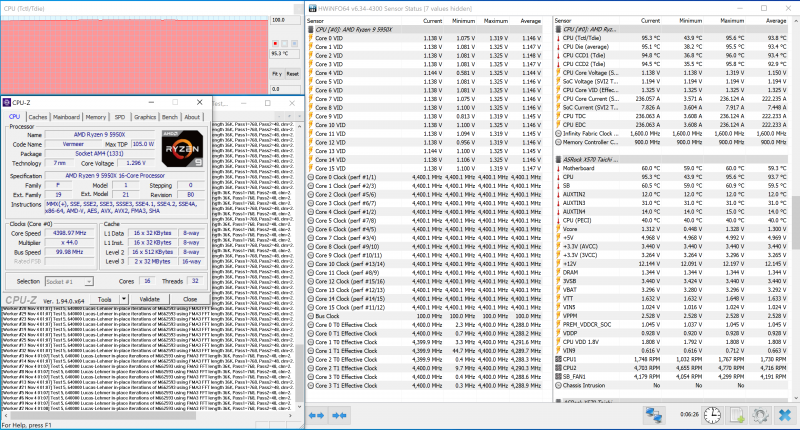This screenshot has width=800, height=430.
Task: Pick the light cyan graph color swatch
Action: [285, 44]
